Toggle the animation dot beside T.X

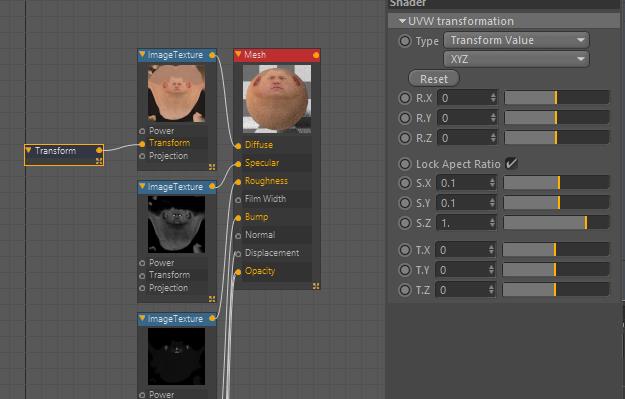click(405, 250)
